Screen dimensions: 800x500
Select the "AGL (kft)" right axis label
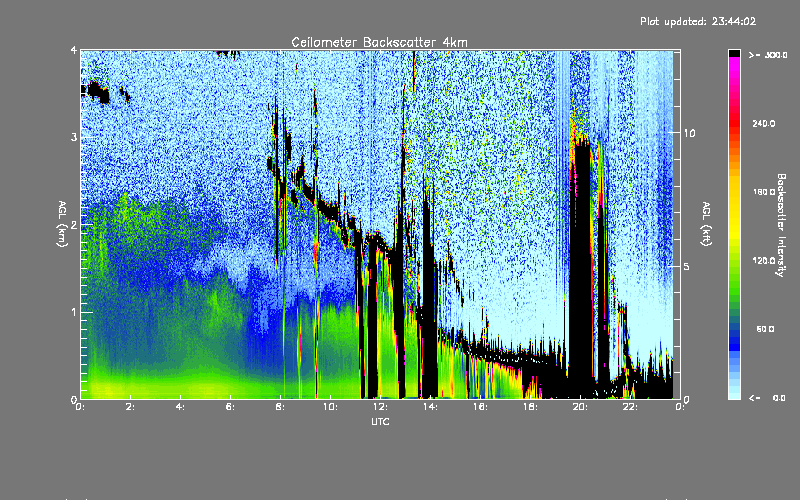(706, 224)
